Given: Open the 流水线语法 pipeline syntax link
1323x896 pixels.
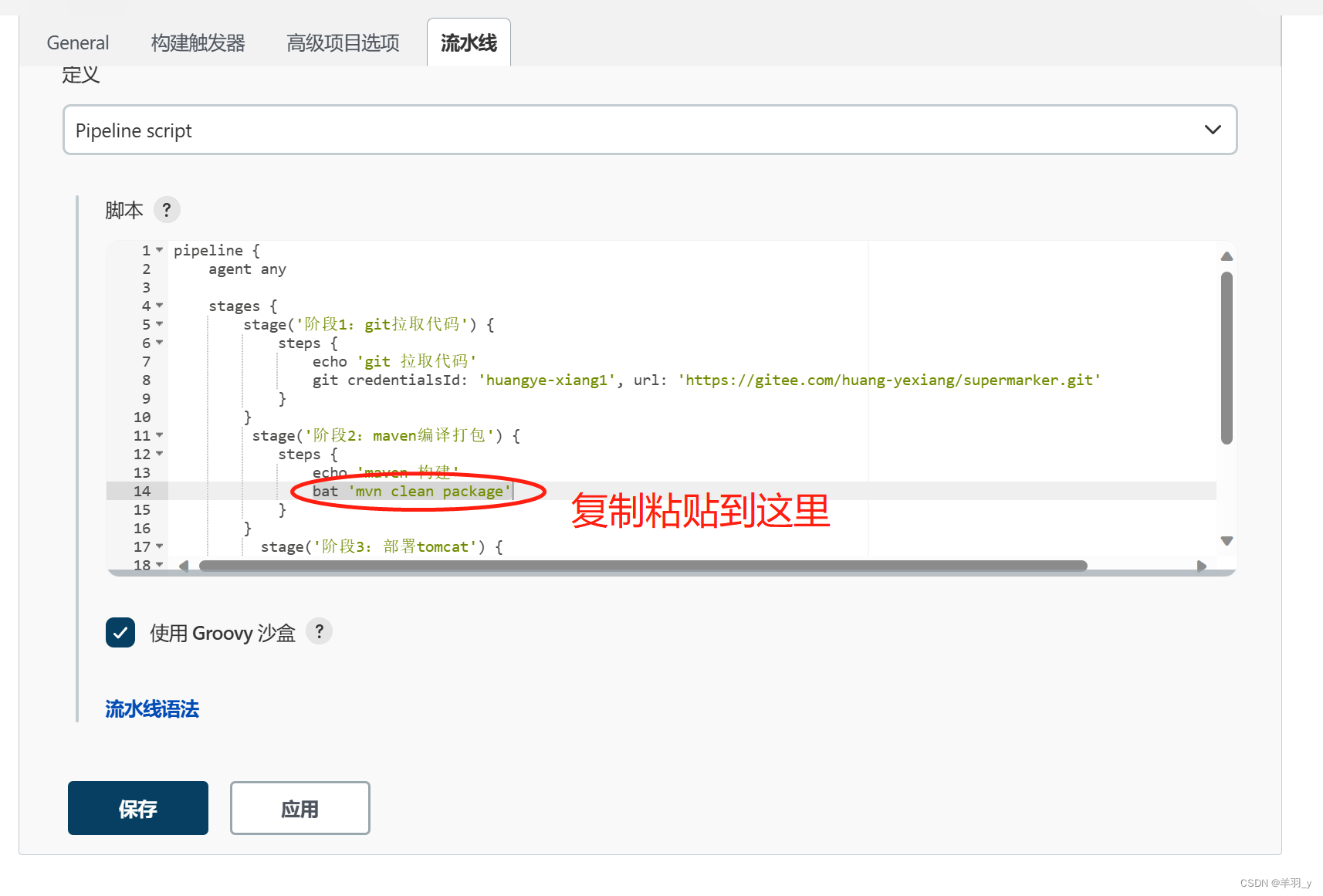Looking at the screenshot, I should coord(152,708).
